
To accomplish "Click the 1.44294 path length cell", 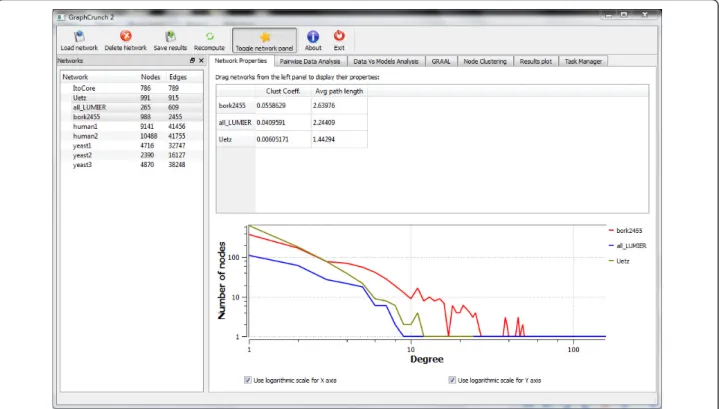I will click(339, 139).
